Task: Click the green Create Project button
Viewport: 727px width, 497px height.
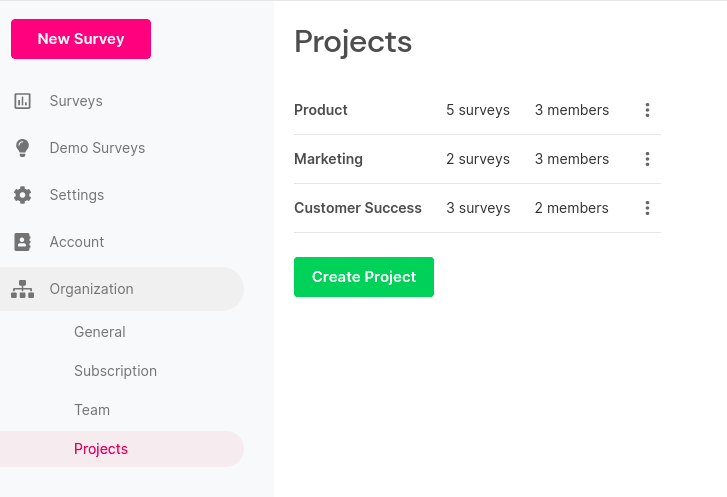Action: click(x=364, y=277)
